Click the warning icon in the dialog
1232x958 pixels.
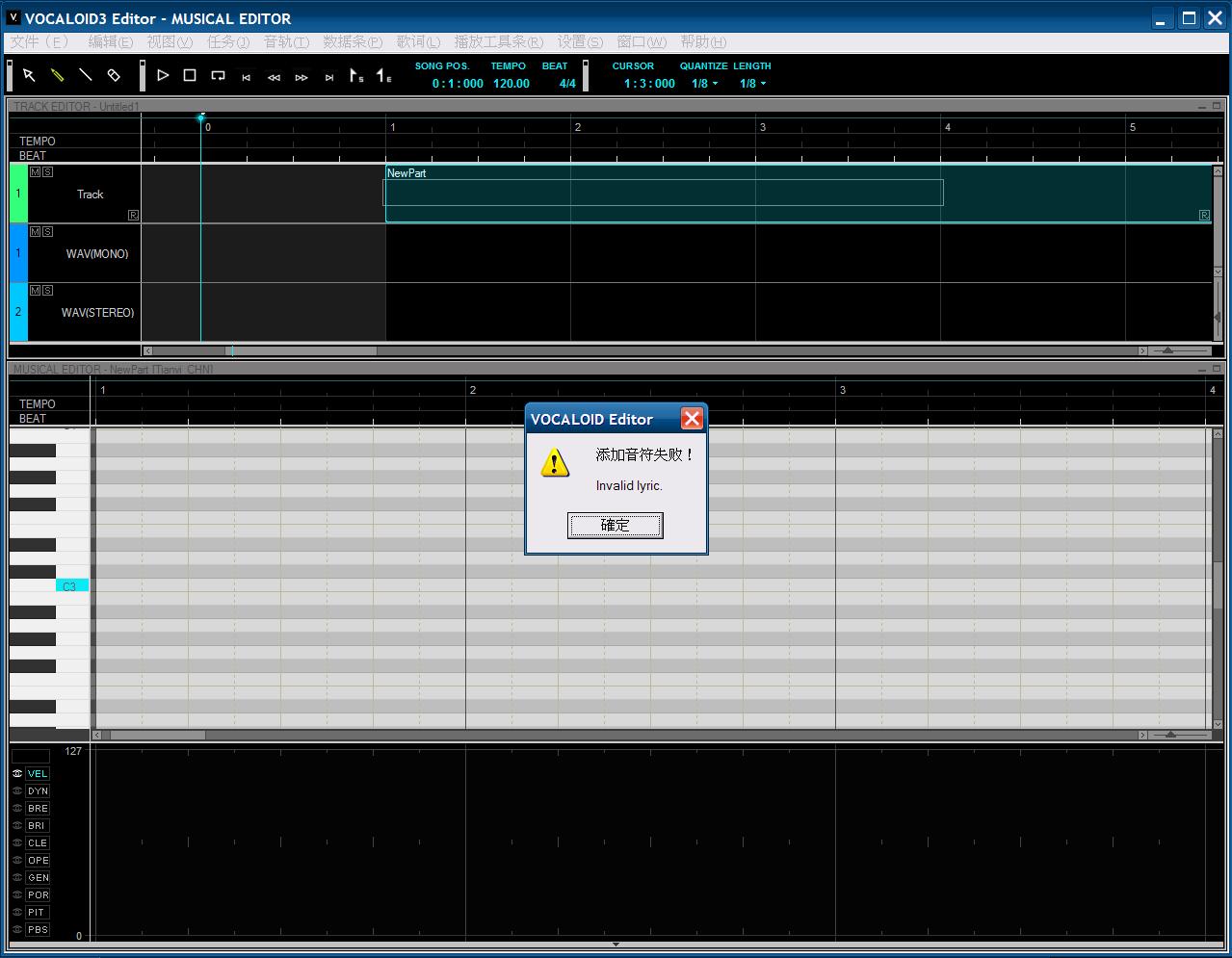(555, 462)
